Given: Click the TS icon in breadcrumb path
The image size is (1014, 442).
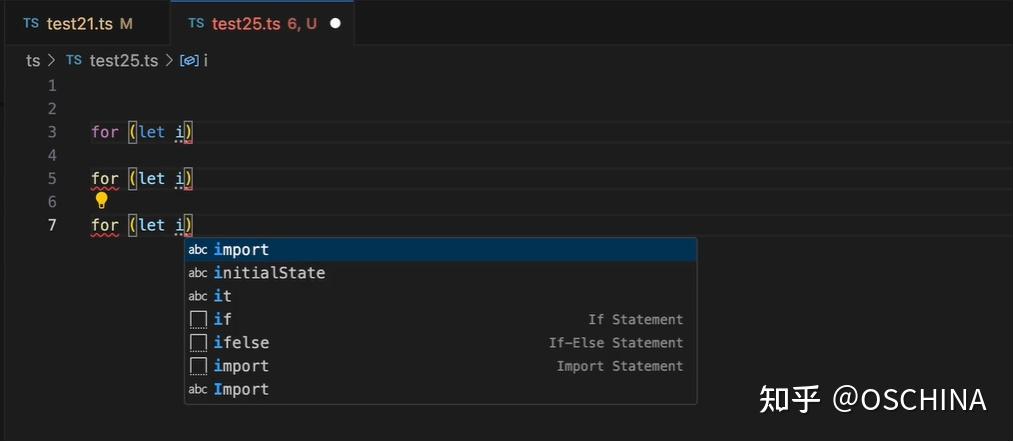Looking at the screenshot, I should point(74,61).
